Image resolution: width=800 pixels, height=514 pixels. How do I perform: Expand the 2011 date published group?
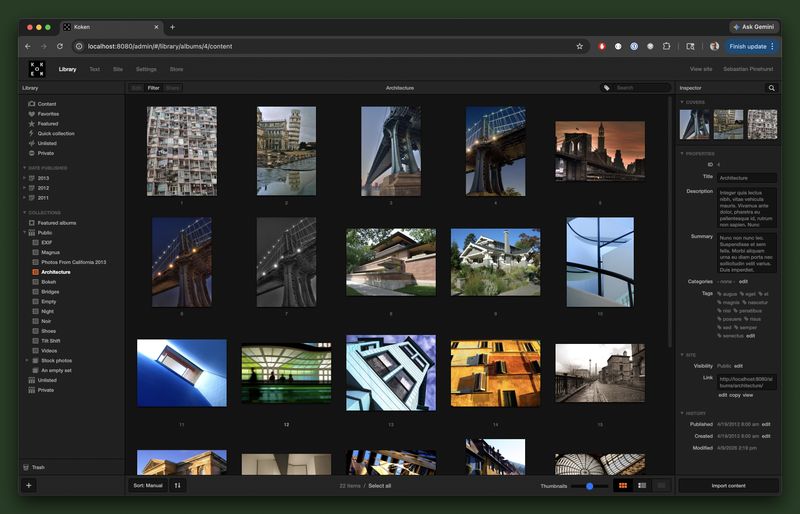[x=24, y=198]
